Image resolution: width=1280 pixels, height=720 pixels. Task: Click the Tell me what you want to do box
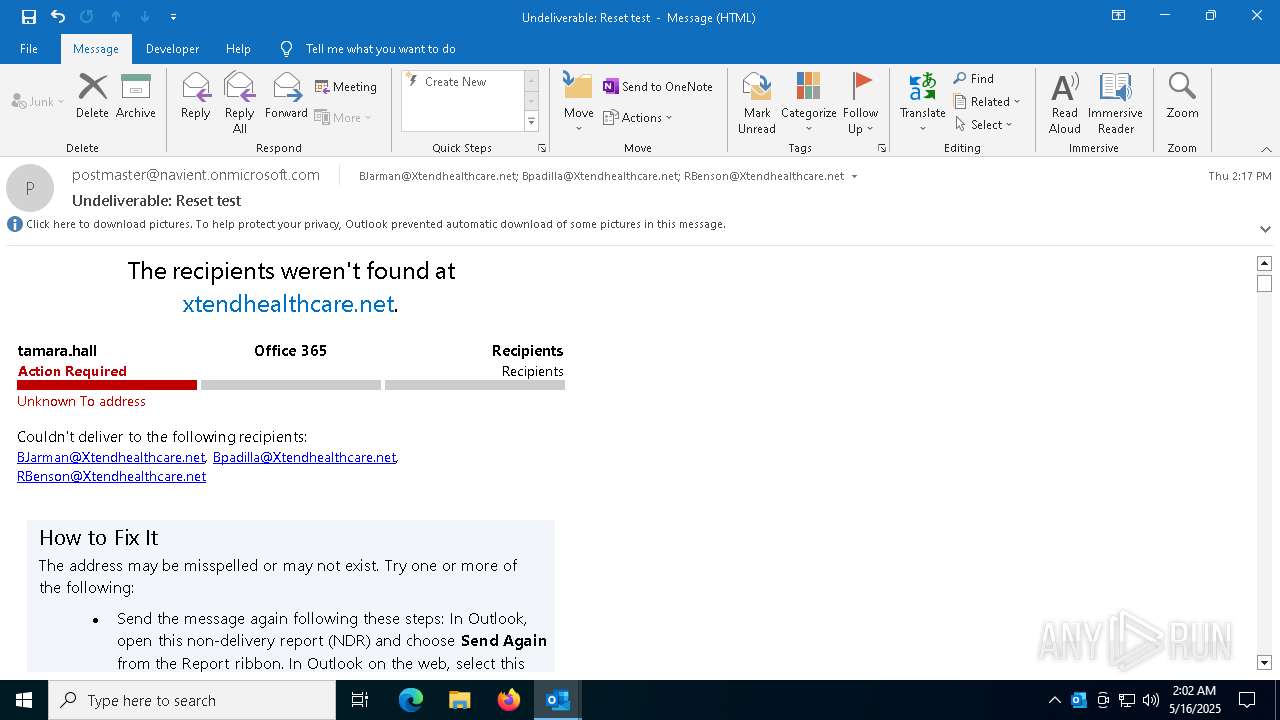(380, 49)
